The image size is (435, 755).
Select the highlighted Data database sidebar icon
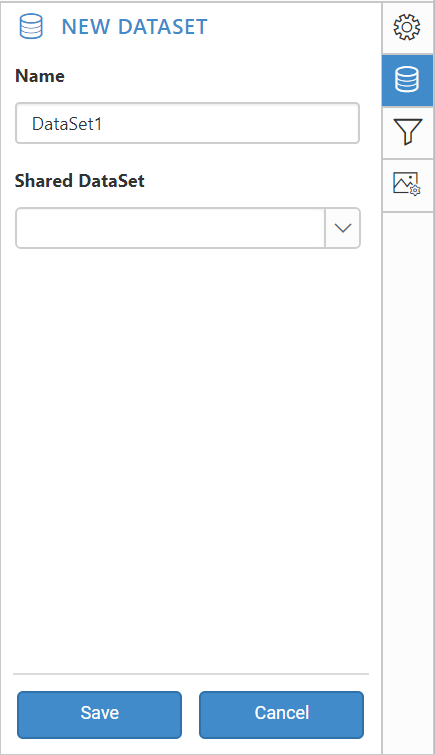407,80
